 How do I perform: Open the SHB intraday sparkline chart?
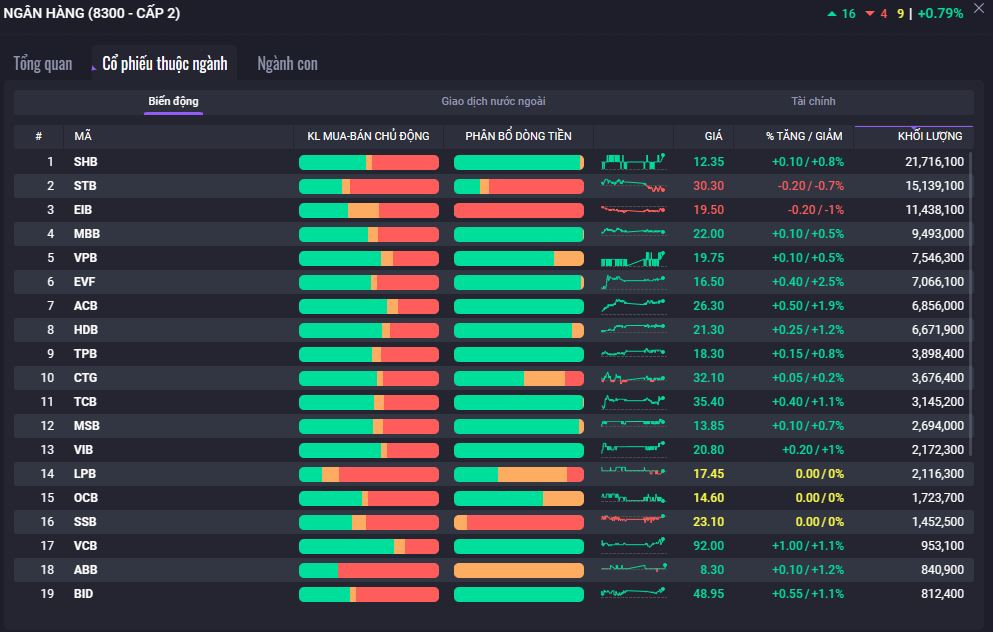point(633,161)
